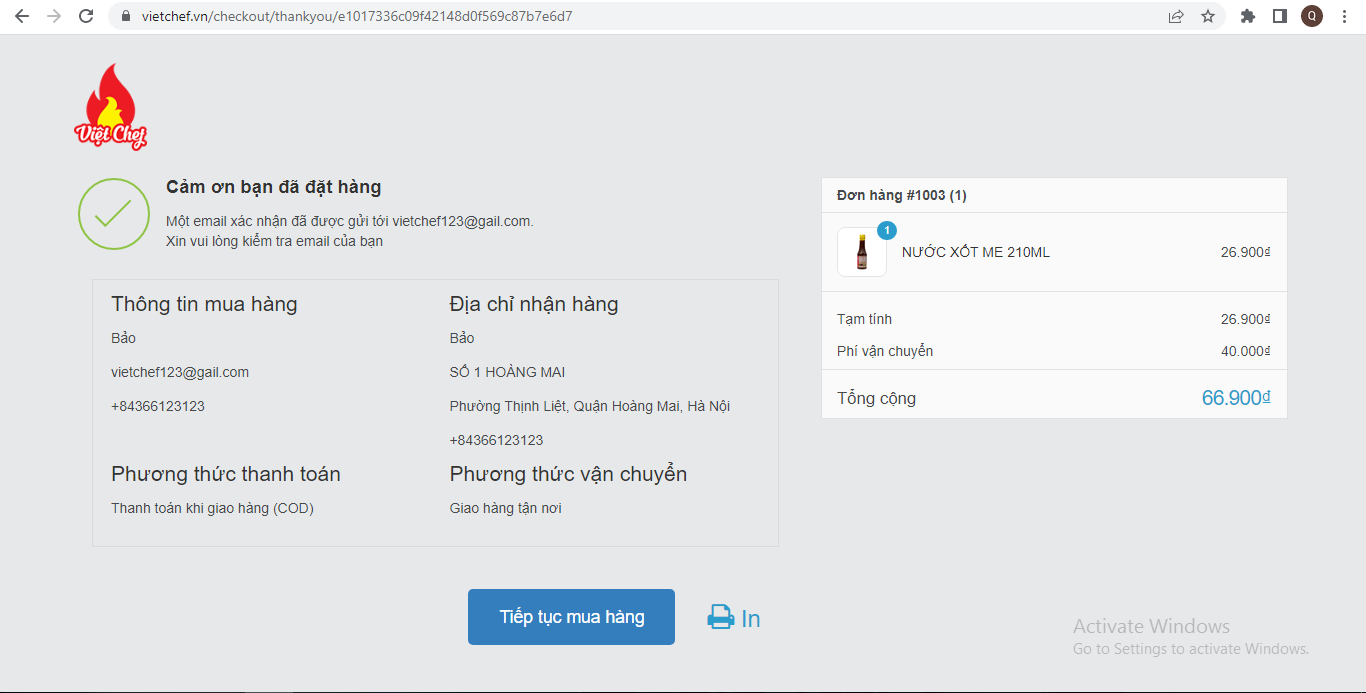
Task: Reload the current page
Action: [86, 16]
